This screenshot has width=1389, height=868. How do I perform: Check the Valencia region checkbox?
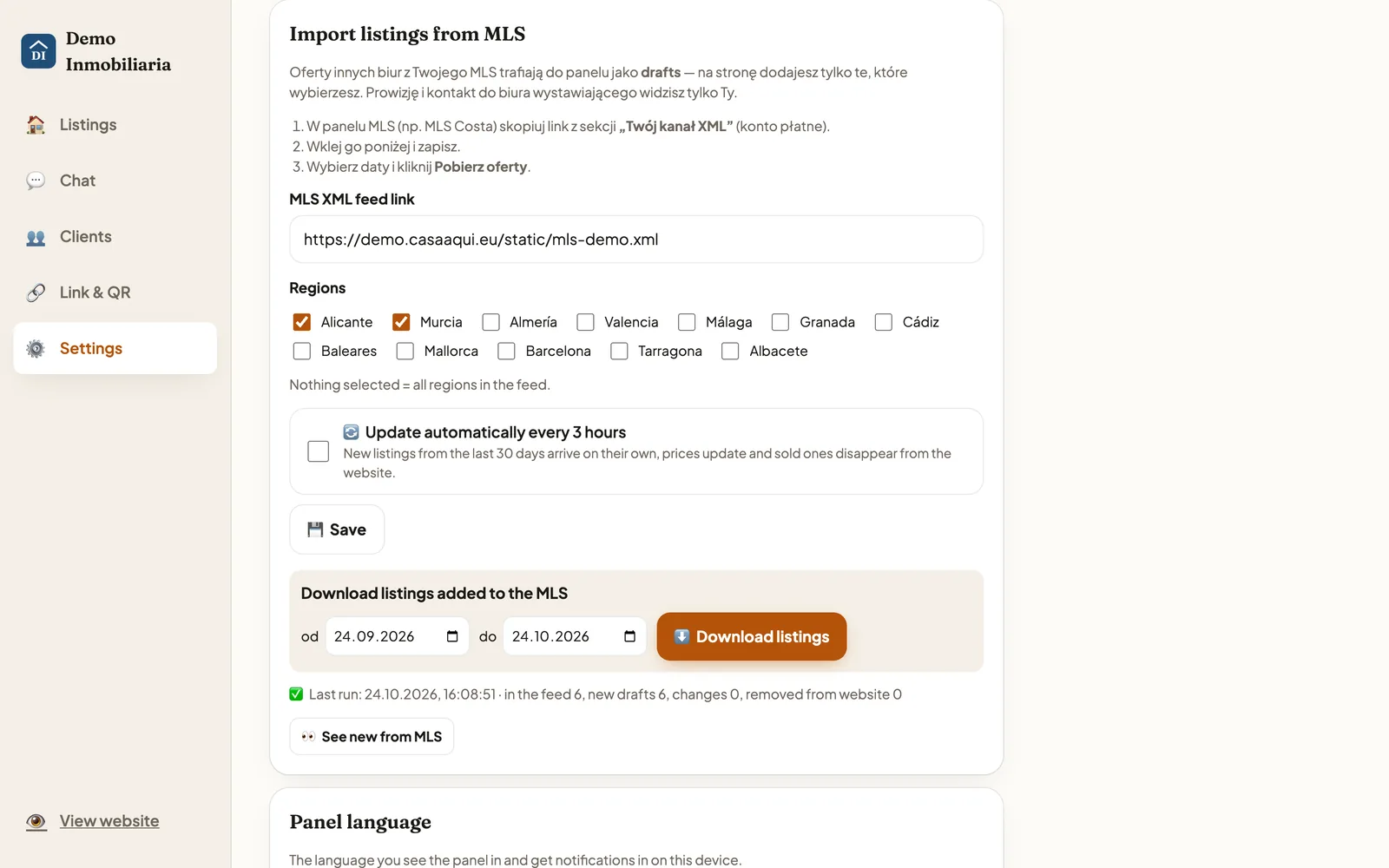(586, 322)
